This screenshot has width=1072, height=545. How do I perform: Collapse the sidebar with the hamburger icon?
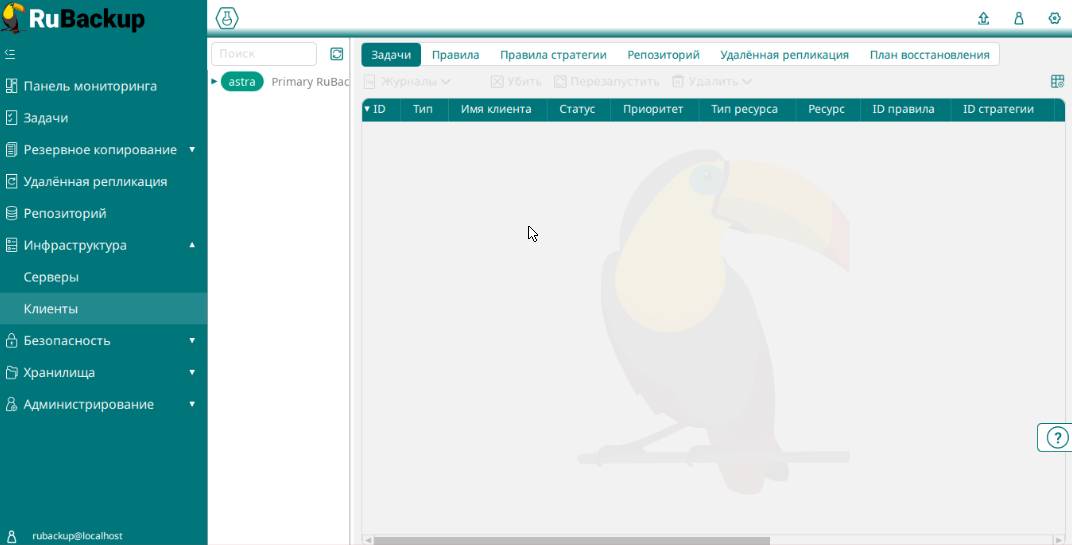coord(10,54)
